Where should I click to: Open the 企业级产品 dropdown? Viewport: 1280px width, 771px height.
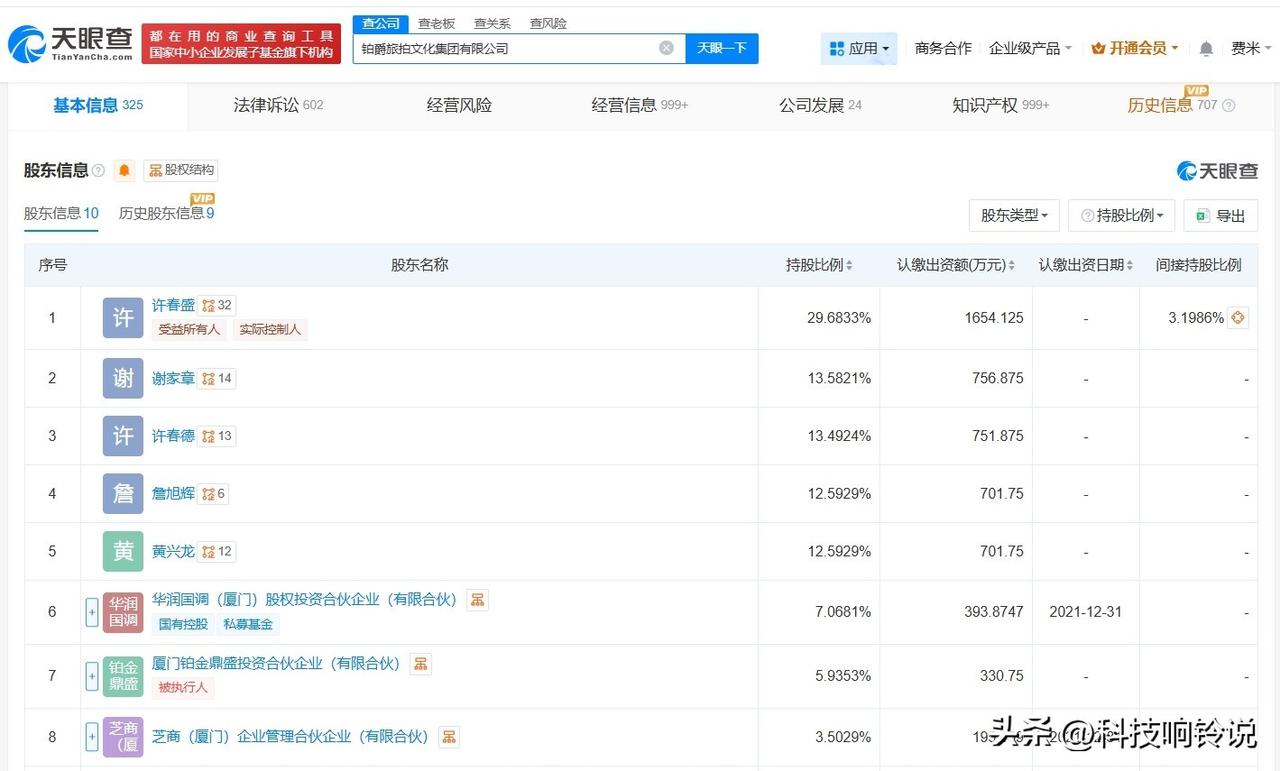click(x=1030, y=48)
